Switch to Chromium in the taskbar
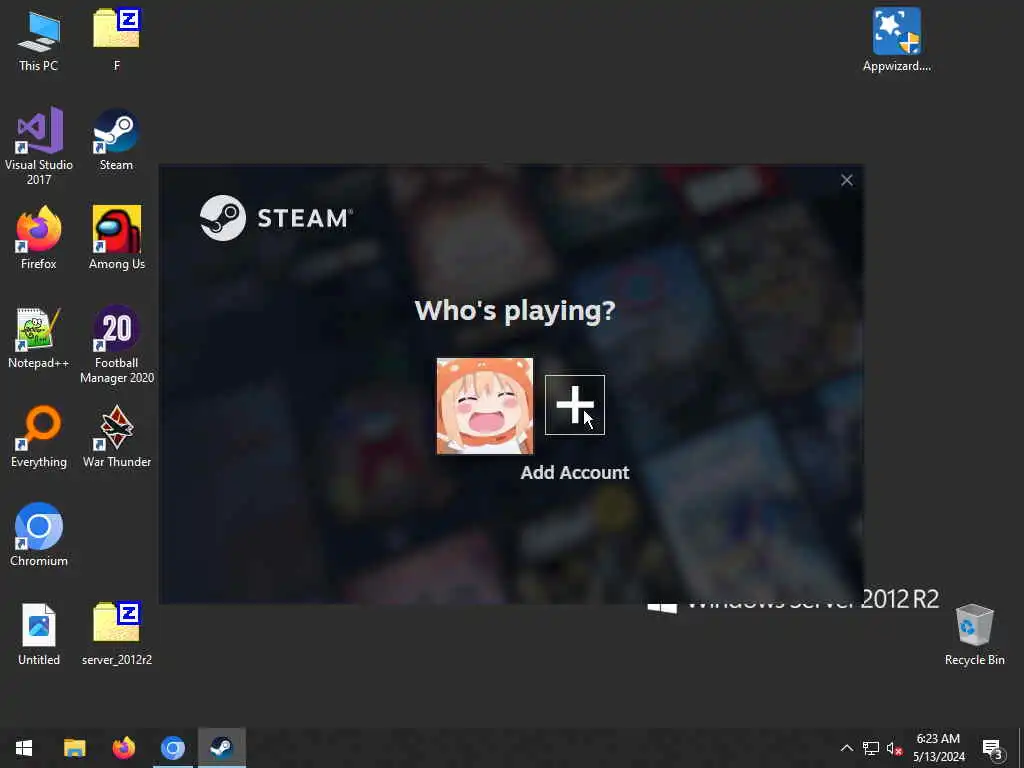This screenshot has height=768, width=1024. coord(172,748)
